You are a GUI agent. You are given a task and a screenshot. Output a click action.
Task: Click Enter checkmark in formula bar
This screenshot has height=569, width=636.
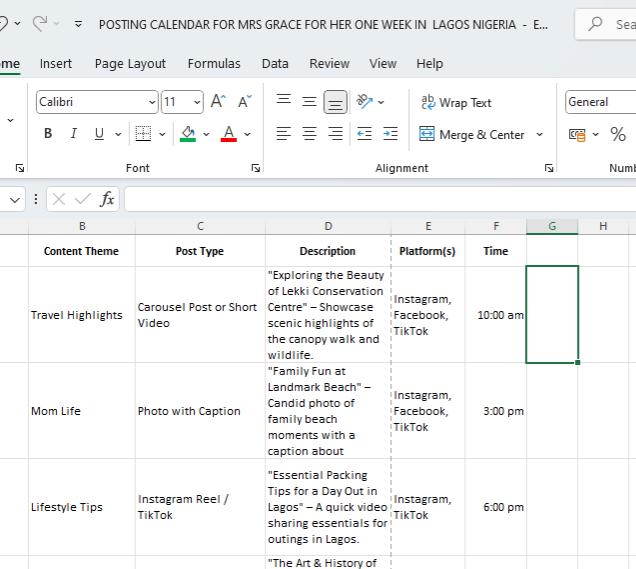83,199
